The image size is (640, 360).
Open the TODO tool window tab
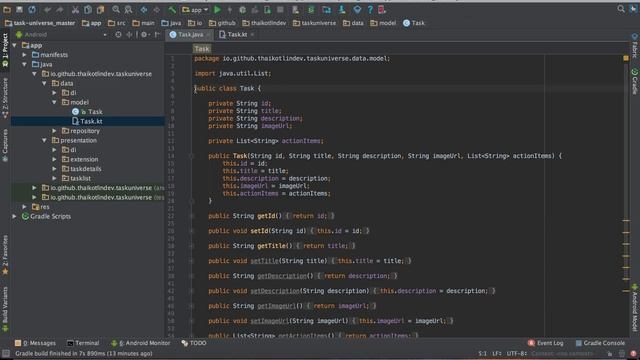[x=194, y=343]
